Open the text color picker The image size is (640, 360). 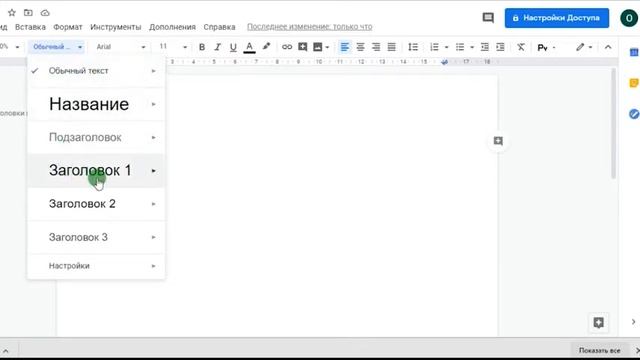pyautogui.click(x=249, y=47)
